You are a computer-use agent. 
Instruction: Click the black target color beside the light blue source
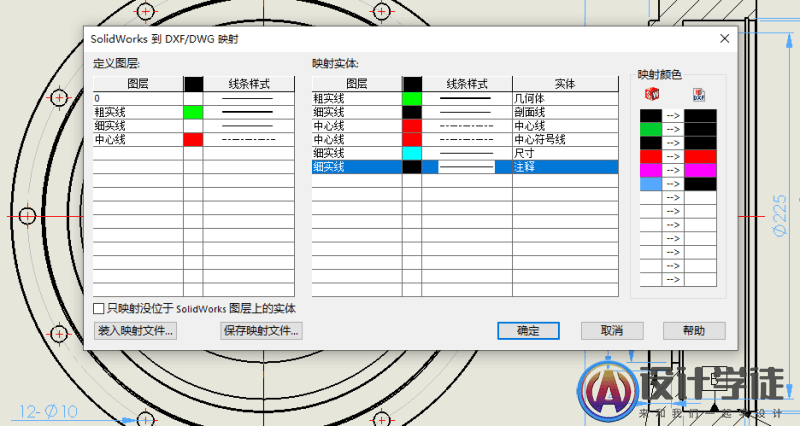[x=700, y=184]
